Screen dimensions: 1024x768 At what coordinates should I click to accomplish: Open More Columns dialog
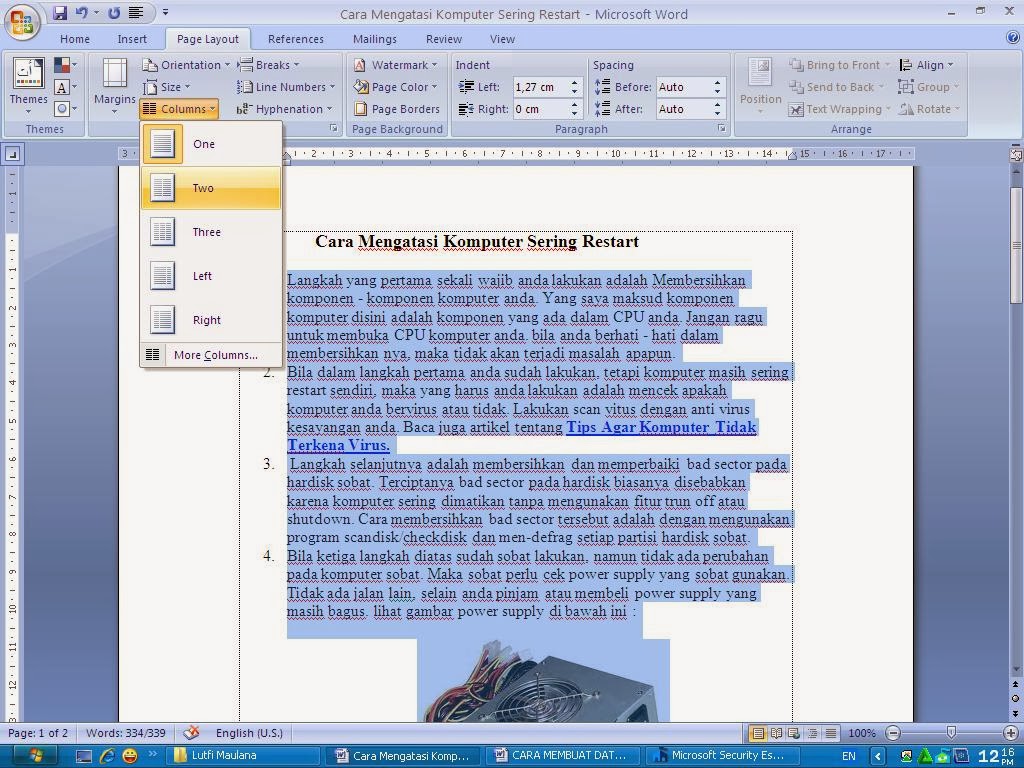pos(211,355)
